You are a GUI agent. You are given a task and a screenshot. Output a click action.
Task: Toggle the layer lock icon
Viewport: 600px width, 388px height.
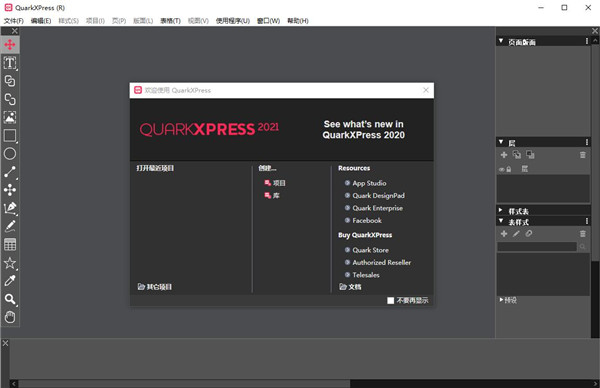(x=509, y=169)
